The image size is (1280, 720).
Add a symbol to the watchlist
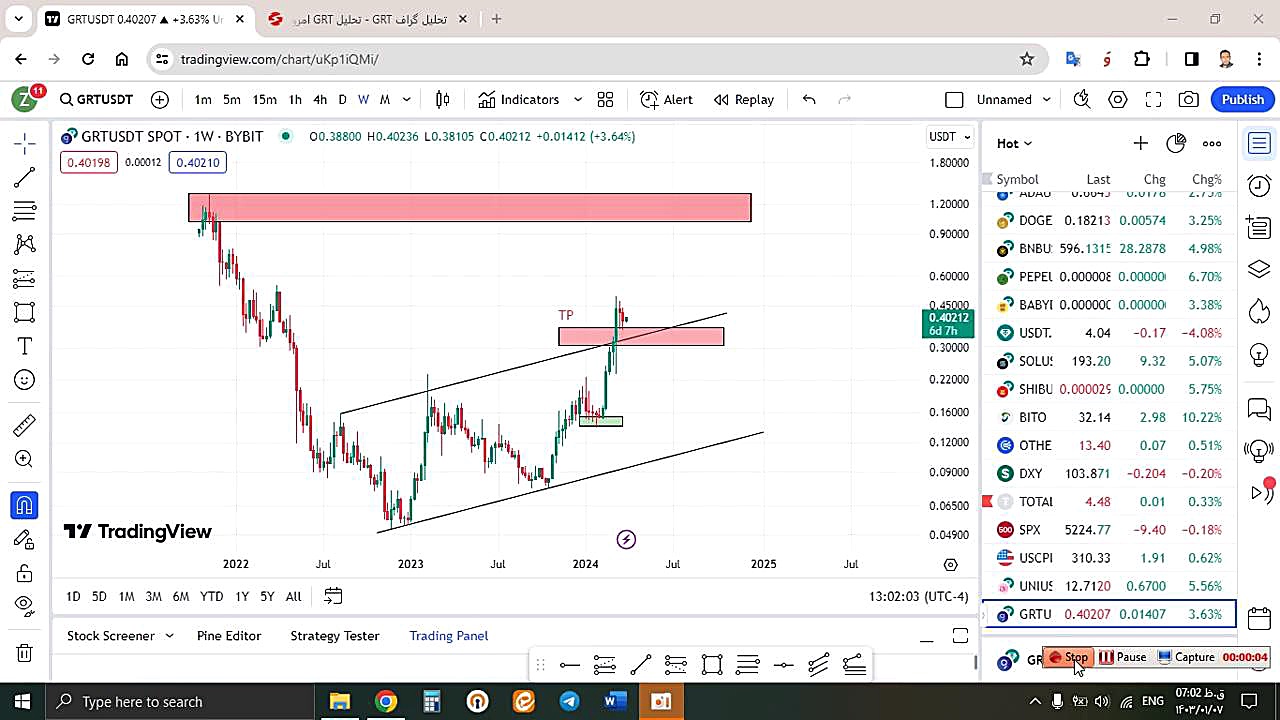1140,143
